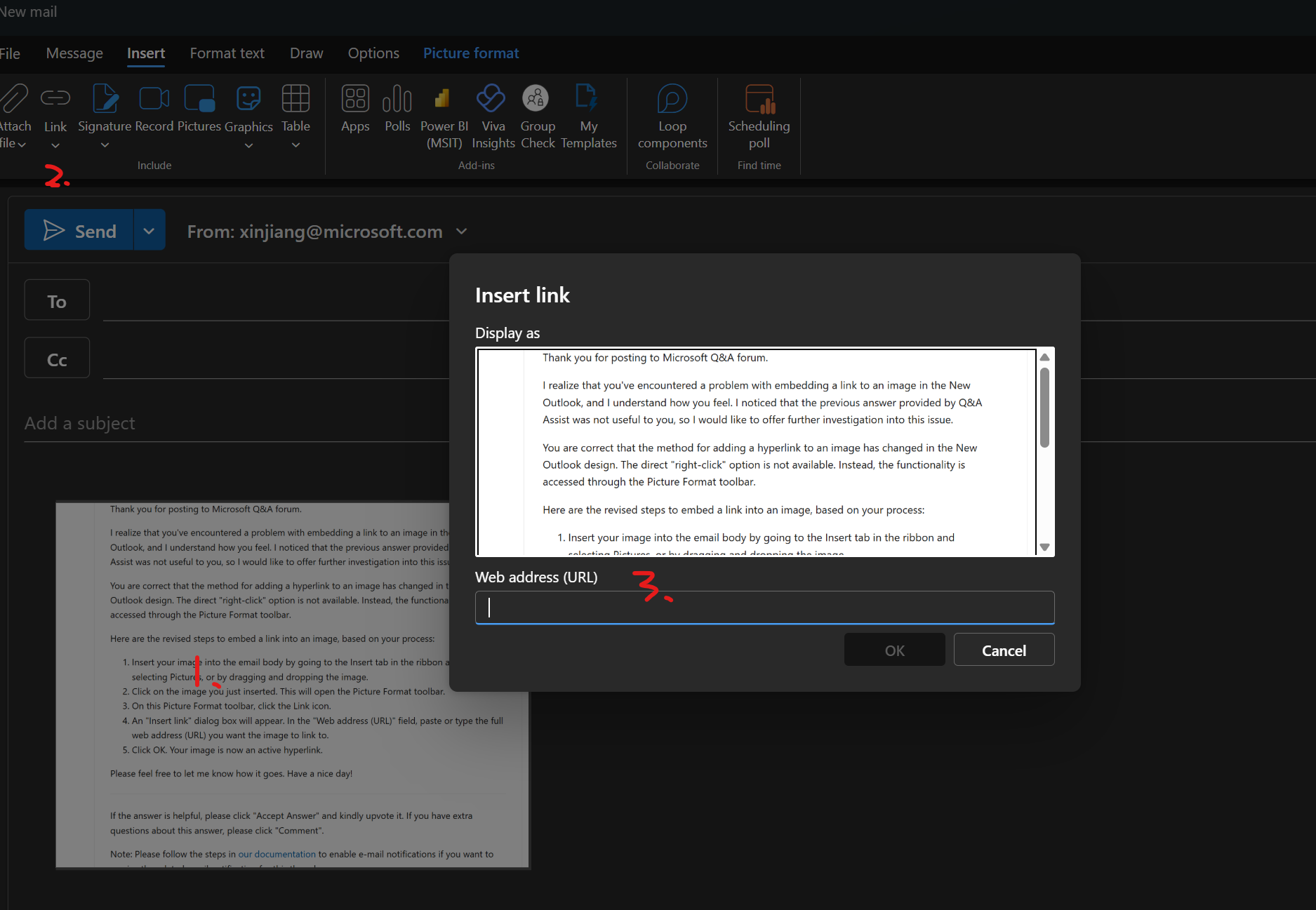Screen dimensions: 1316x910
Task: Open the Draw tab
Action: tap(307, 53)
